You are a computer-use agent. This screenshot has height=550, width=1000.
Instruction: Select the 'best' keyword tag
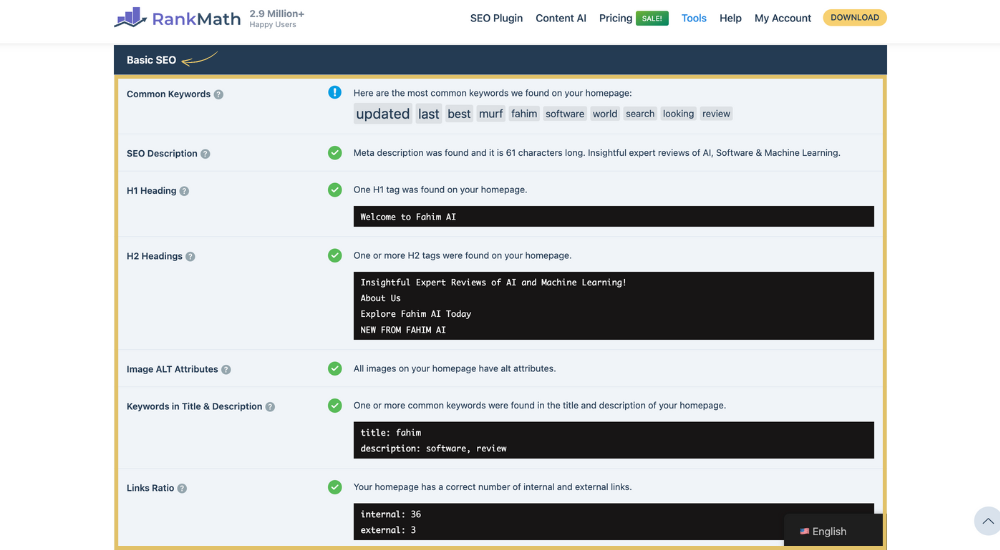[459, 114]
